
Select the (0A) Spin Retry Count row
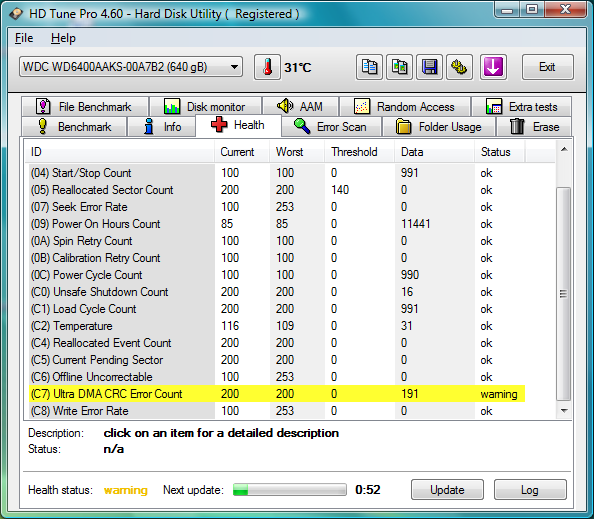point(277,241)
